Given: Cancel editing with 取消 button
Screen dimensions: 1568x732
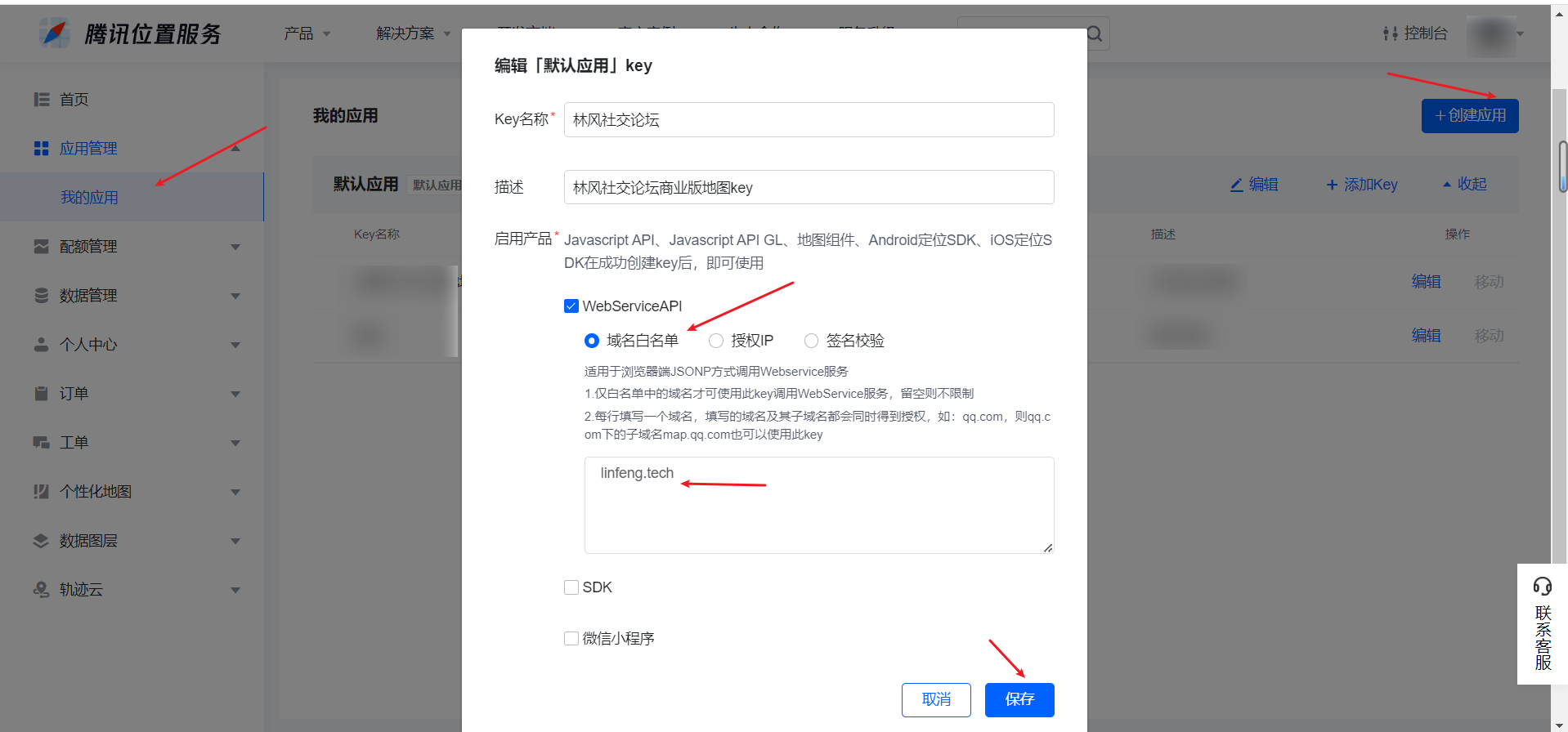Looking at the screenshot, I should (936, 700).
